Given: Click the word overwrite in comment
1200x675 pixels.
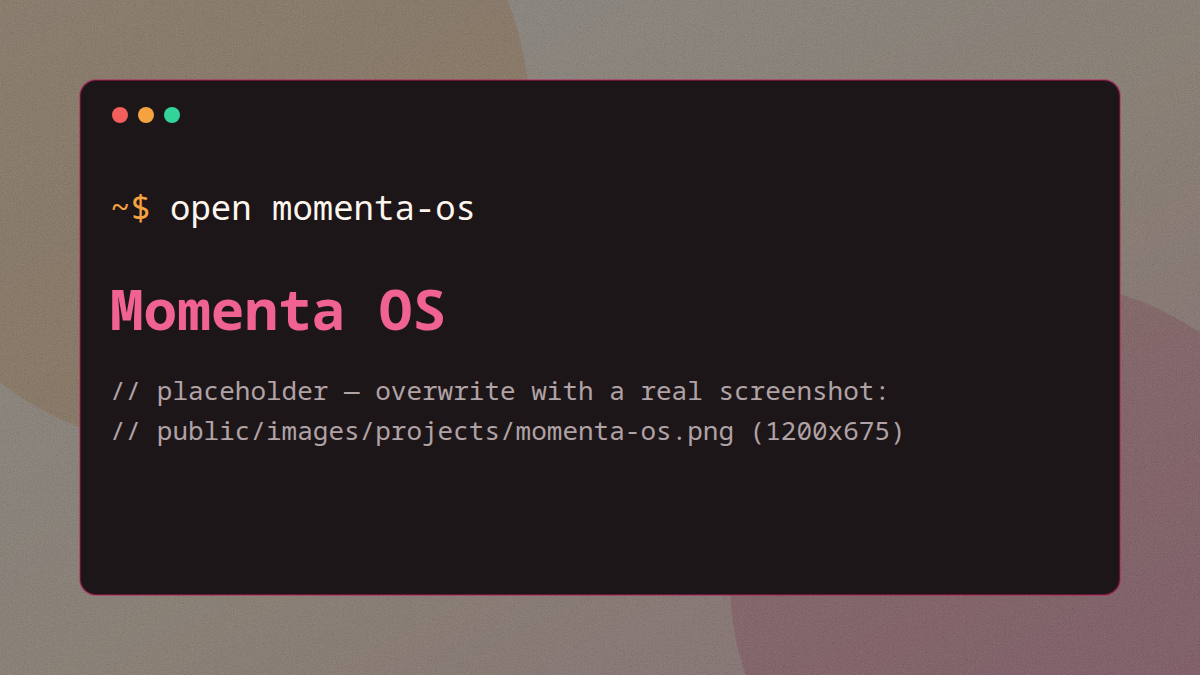Looking at the screenshot, I should click(x=445, y=391).
